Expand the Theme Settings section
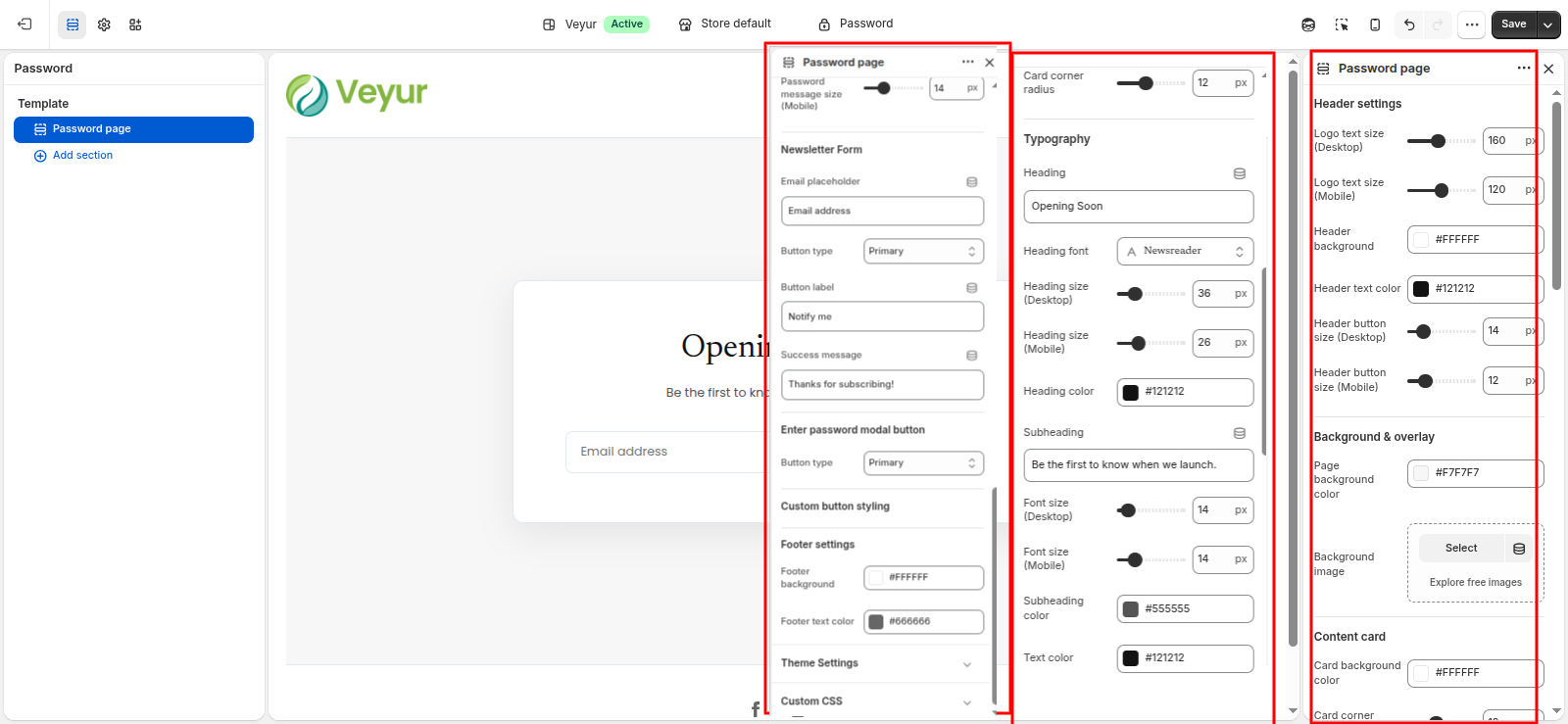1568x724 pixels. click(877, 664)
